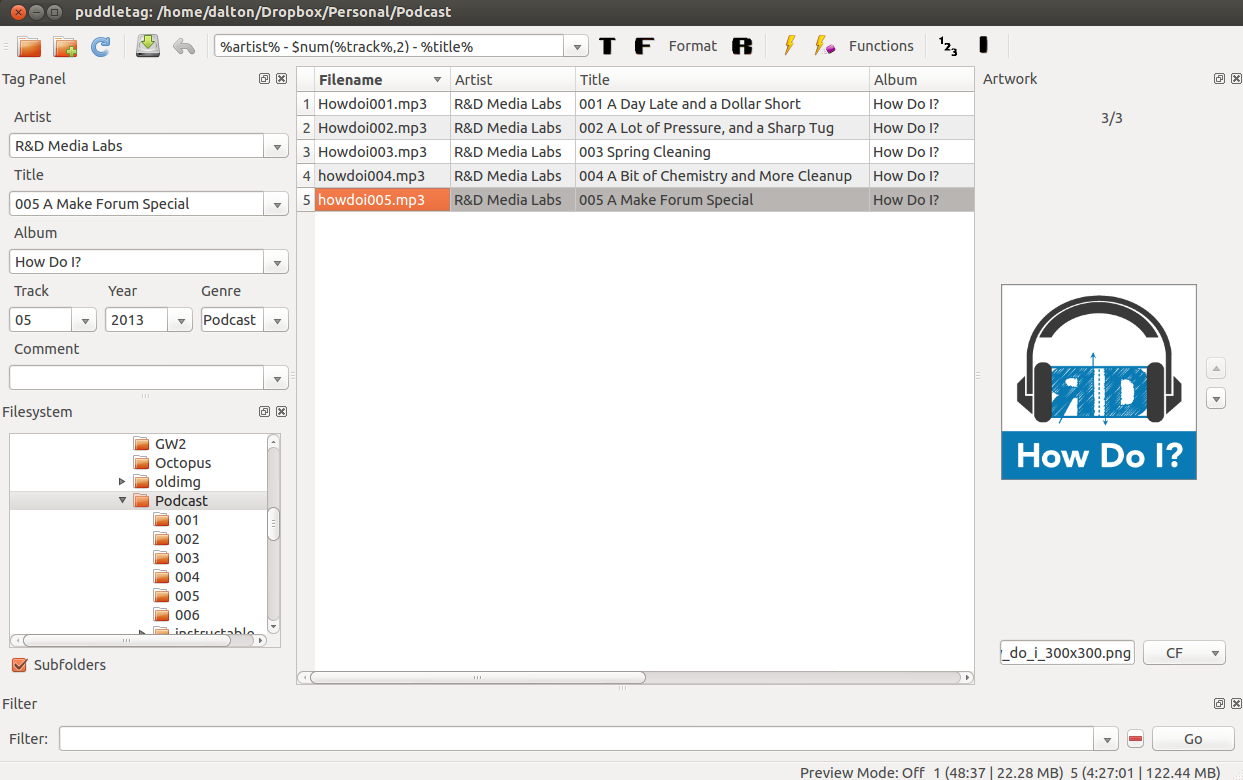Screen dimensions: 1243x780
Task: Click the How Do I? artwork thumbnail
Action: (1099, 382)
